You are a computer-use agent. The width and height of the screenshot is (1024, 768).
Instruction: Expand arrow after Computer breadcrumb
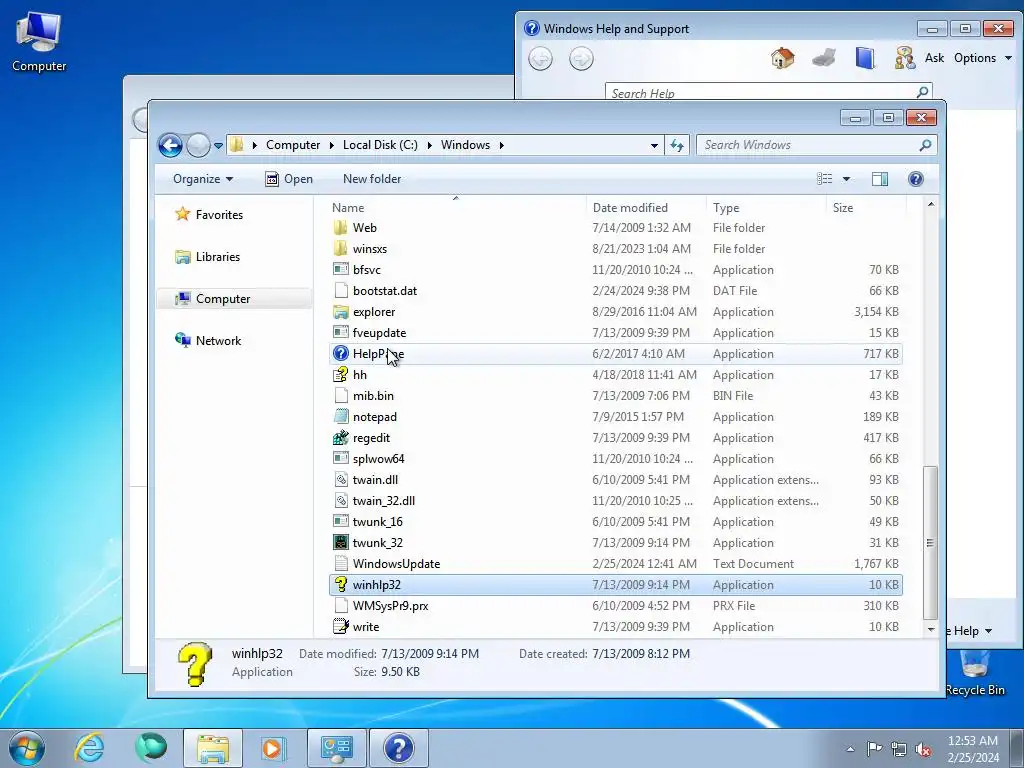332,145
